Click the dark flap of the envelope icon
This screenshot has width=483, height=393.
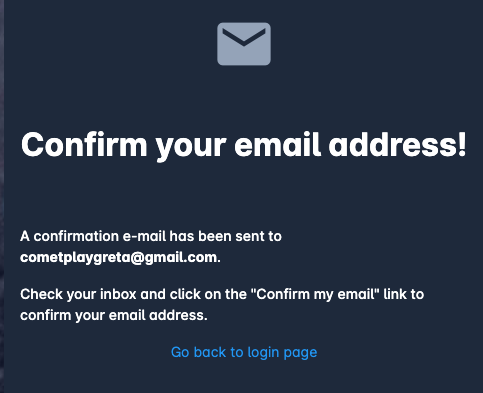pos(244,37)
